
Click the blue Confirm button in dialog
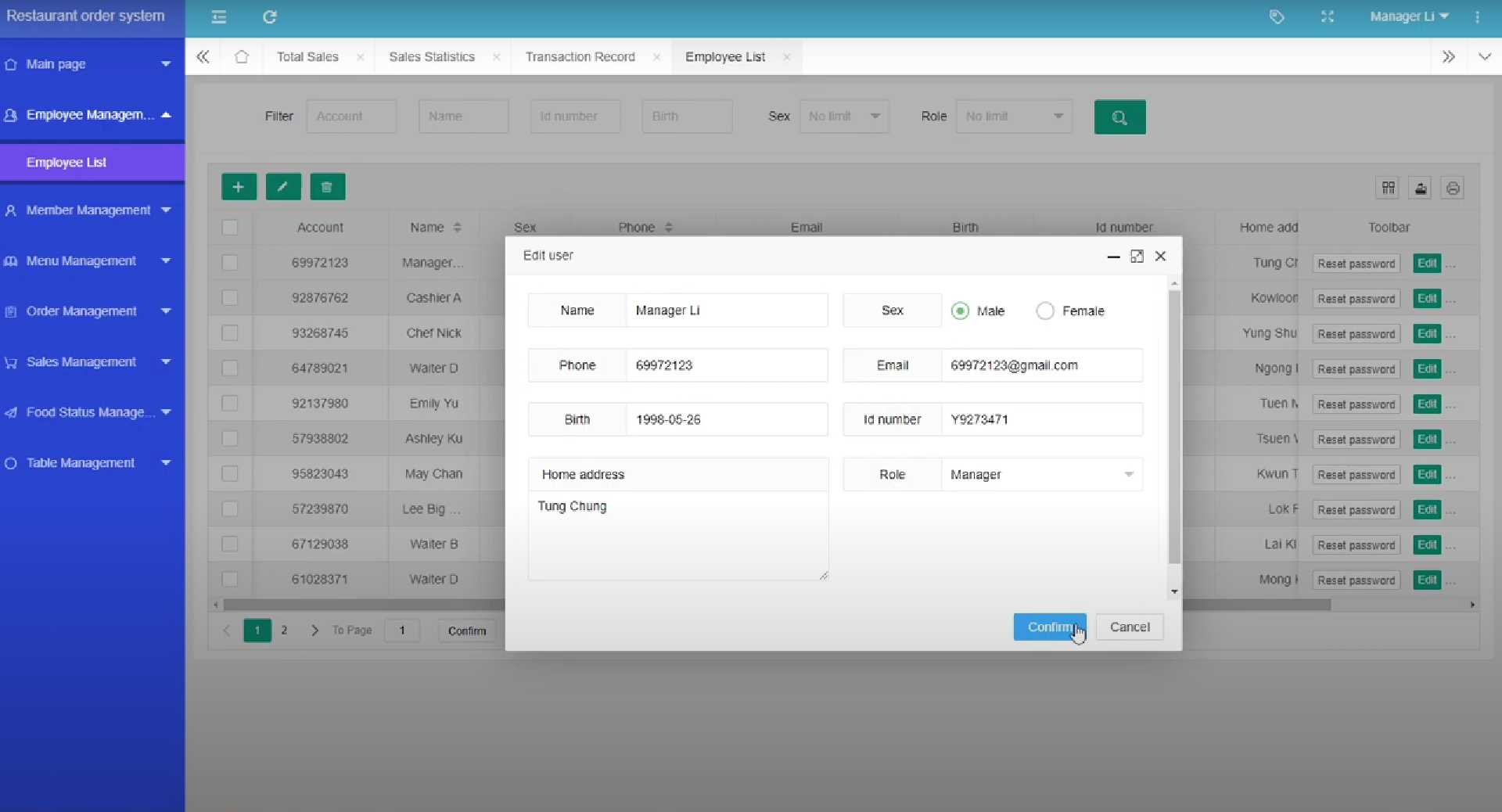[x=1050, y=627]
